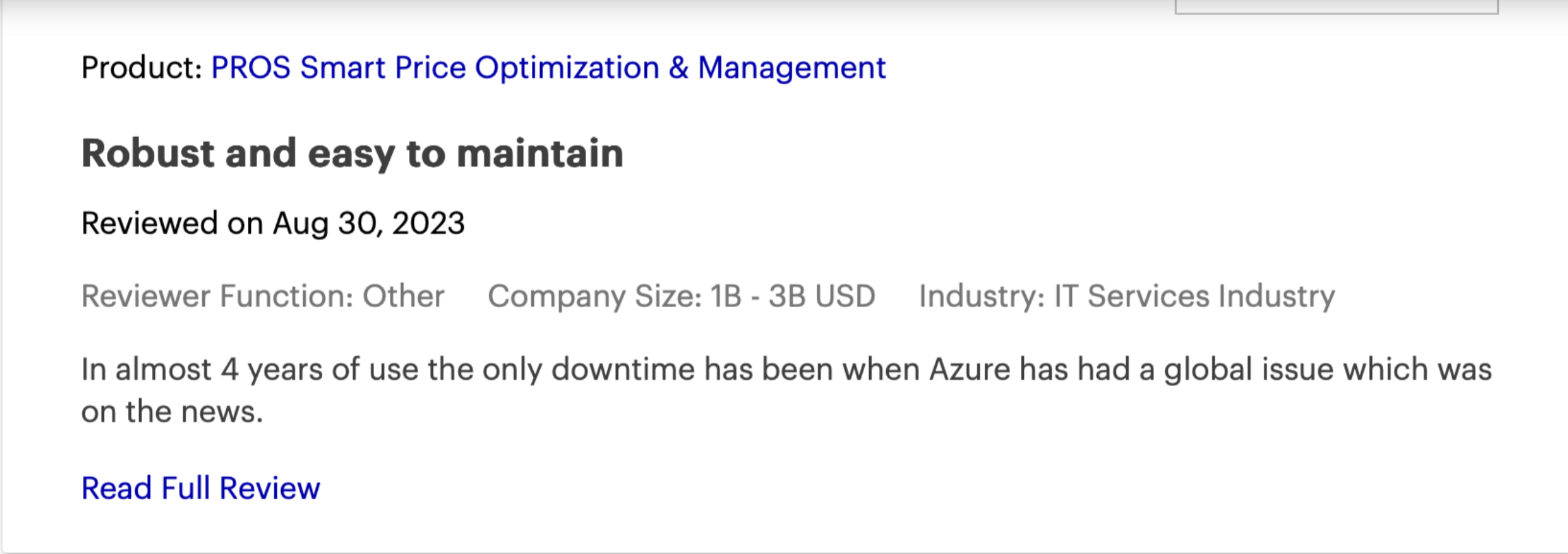Click the Read Full Review link

pyautogui.click(x=200, y=488)
